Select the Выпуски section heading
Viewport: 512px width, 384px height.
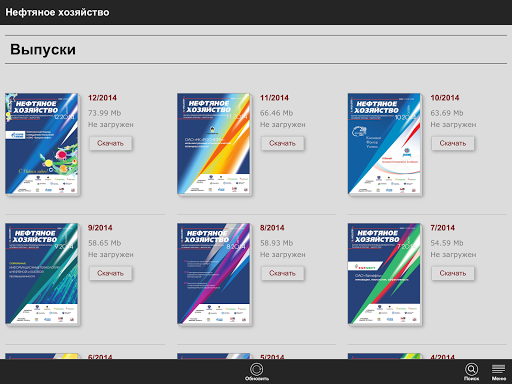tap(43, 49)
